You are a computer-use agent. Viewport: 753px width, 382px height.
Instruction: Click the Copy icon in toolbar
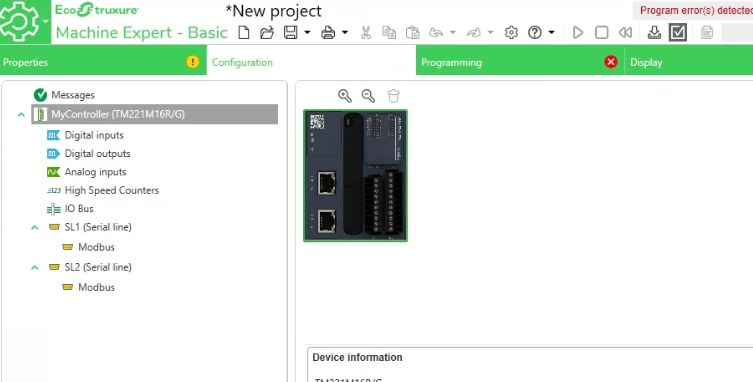click(x=389, y=33)
